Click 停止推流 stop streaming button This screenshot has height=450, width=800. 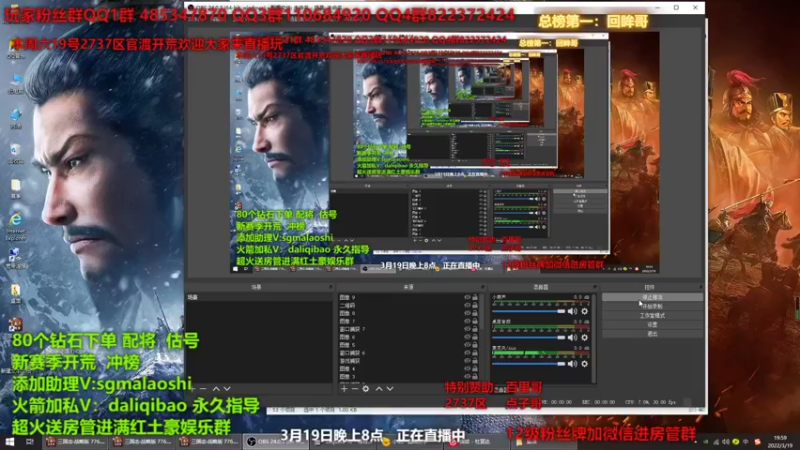click(652, 297)
